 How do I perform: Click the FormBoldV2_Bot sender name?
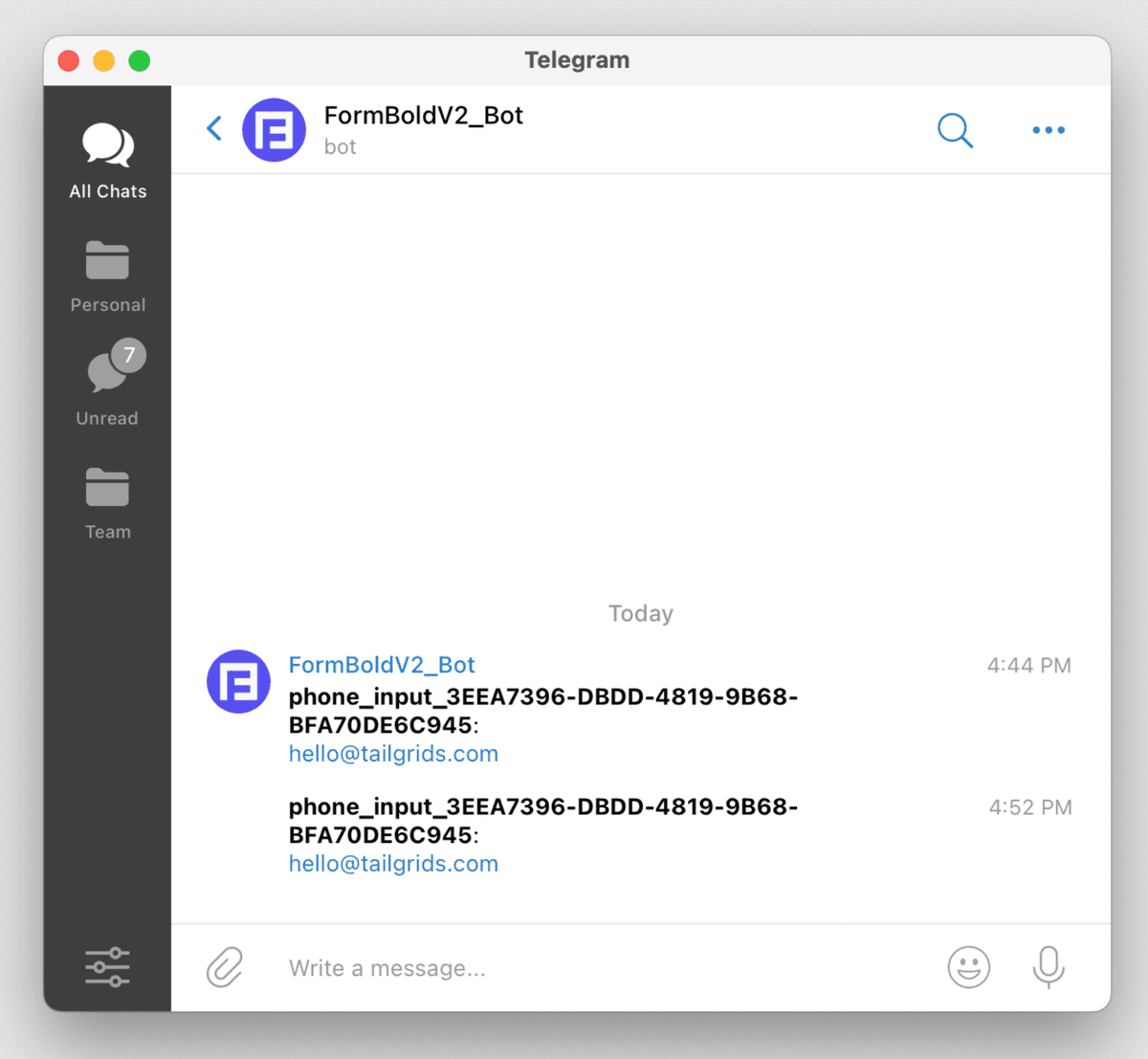tap(381, 664)
